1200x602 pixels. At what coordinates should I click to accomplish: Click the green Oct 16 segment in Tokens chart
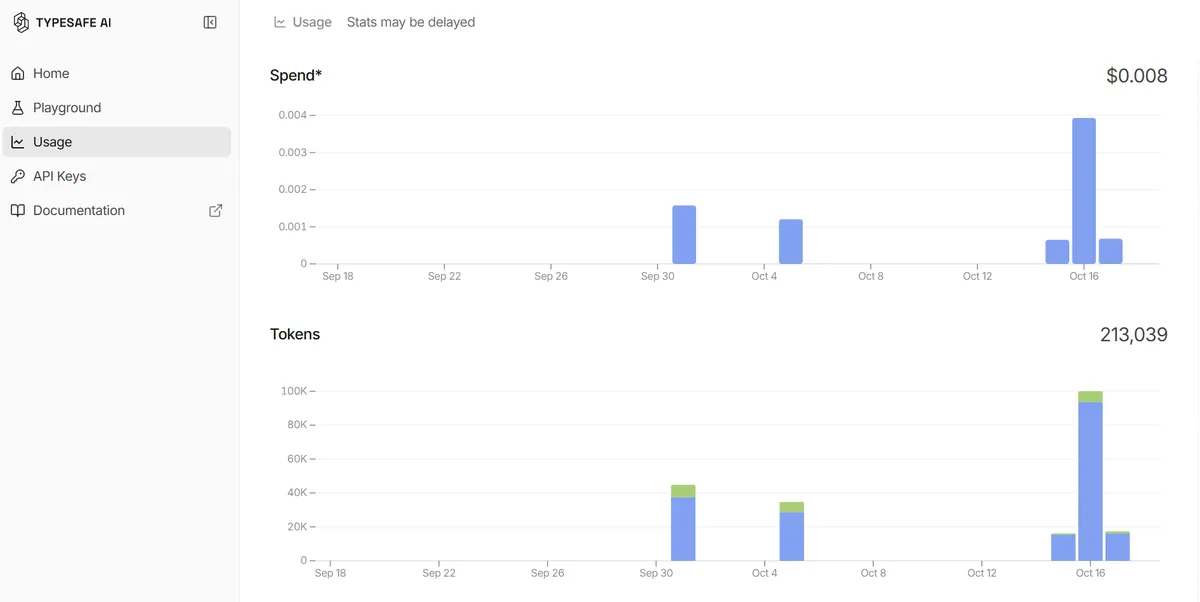click(1090, 397)
